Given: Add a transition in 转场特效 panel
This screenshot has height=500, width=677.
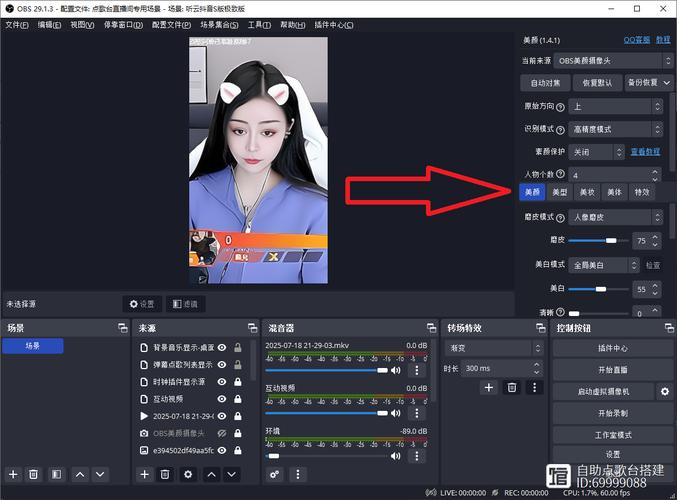Looking at the screenshot, I should tap(489, 387).
